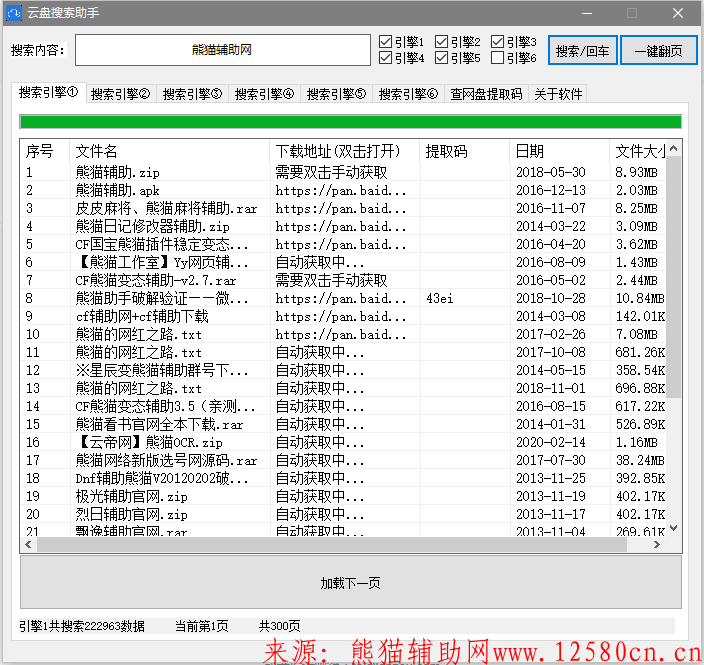Click the green progress bar
This screenshot has height=665, width=704.
pyautogui.click(x=350, y=122)
